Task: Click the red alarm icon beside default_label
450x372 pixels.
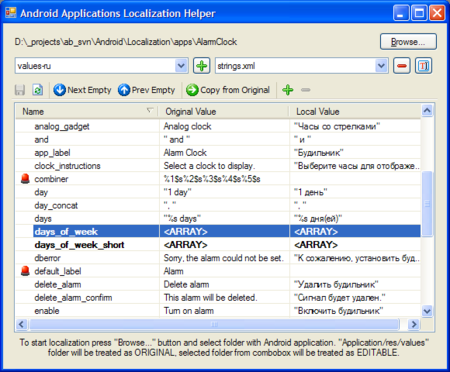Action: (25, 271)
